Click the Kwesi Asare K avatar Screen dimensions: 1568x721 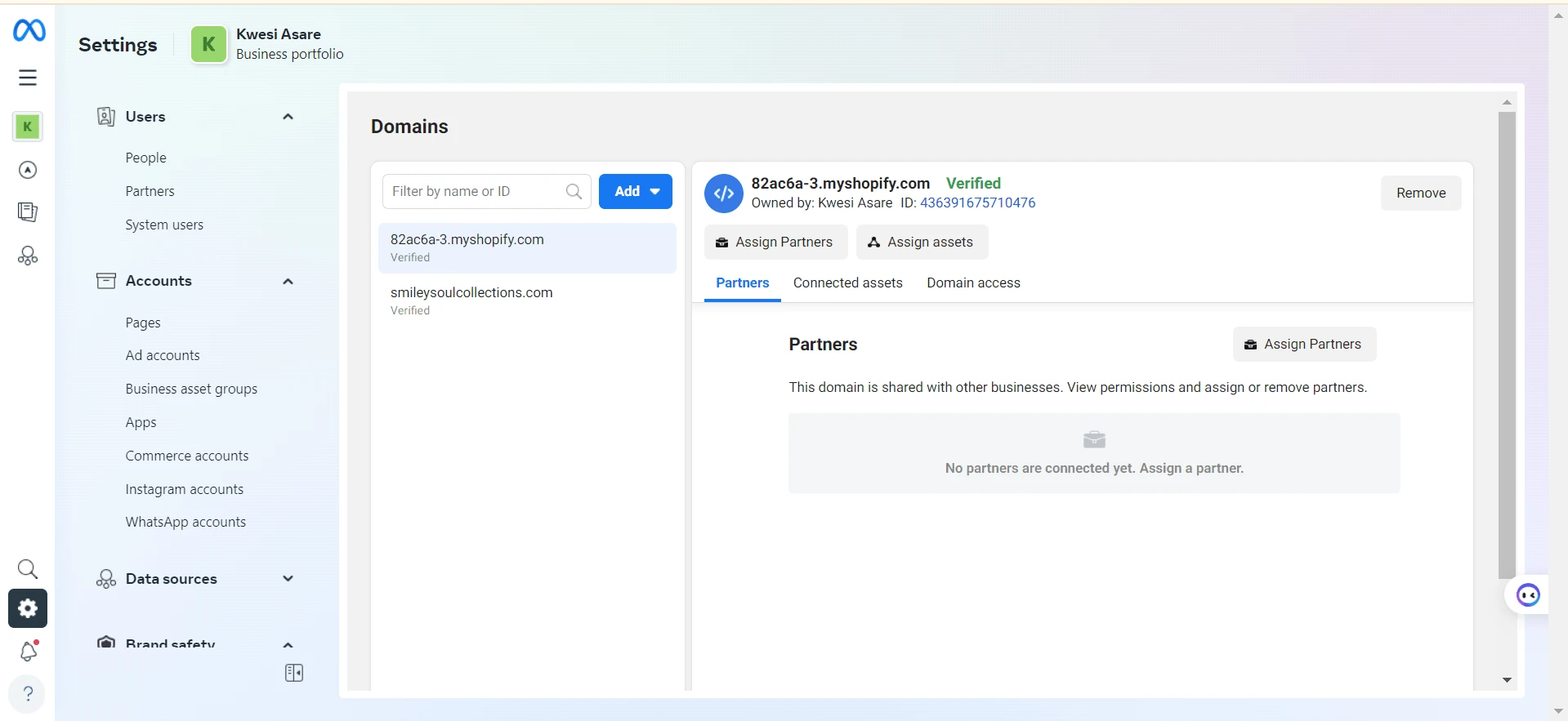click(208, 44)
